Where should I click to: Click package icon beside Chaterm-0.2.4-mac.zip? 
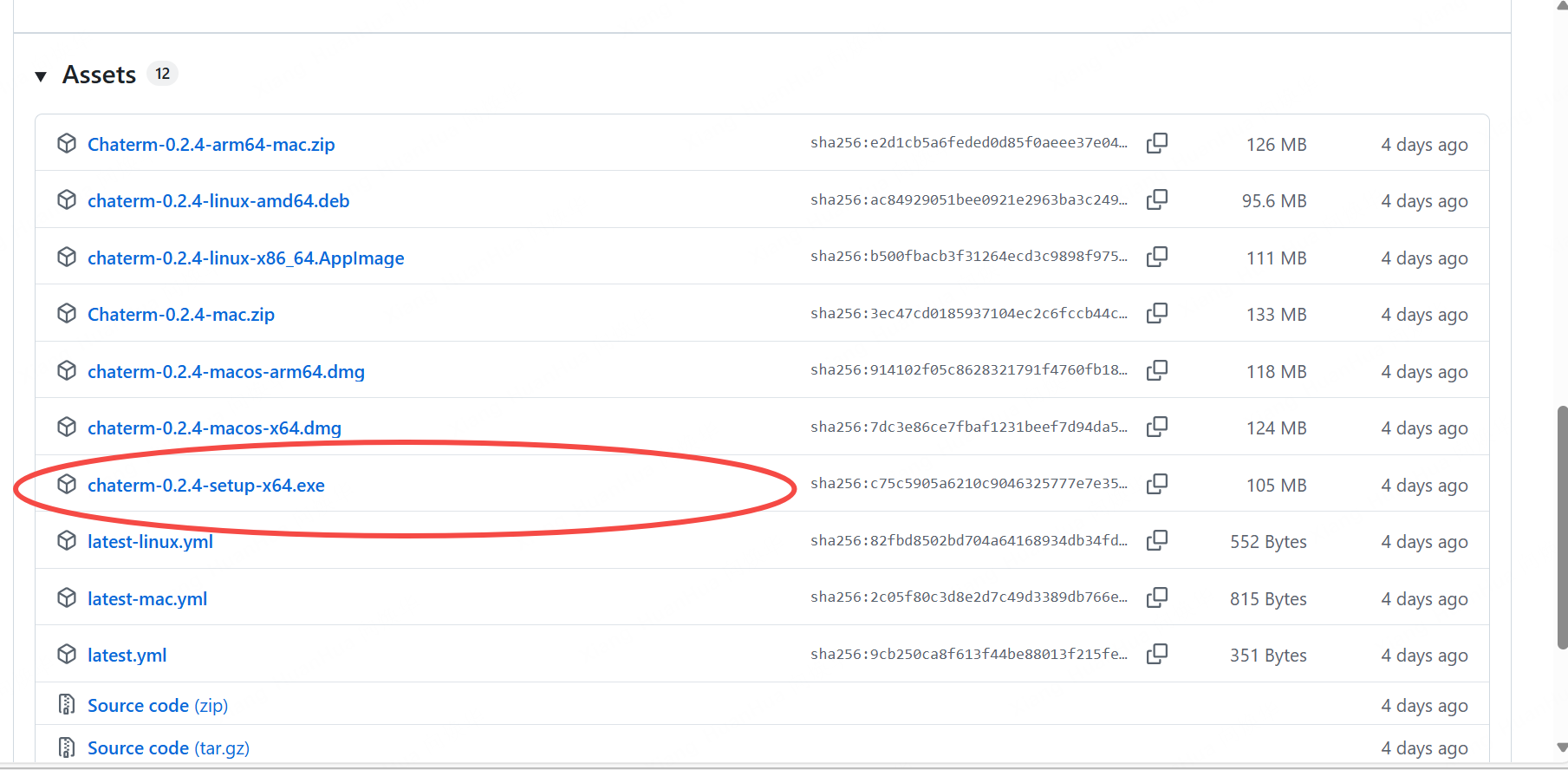[x=67, y=313]
